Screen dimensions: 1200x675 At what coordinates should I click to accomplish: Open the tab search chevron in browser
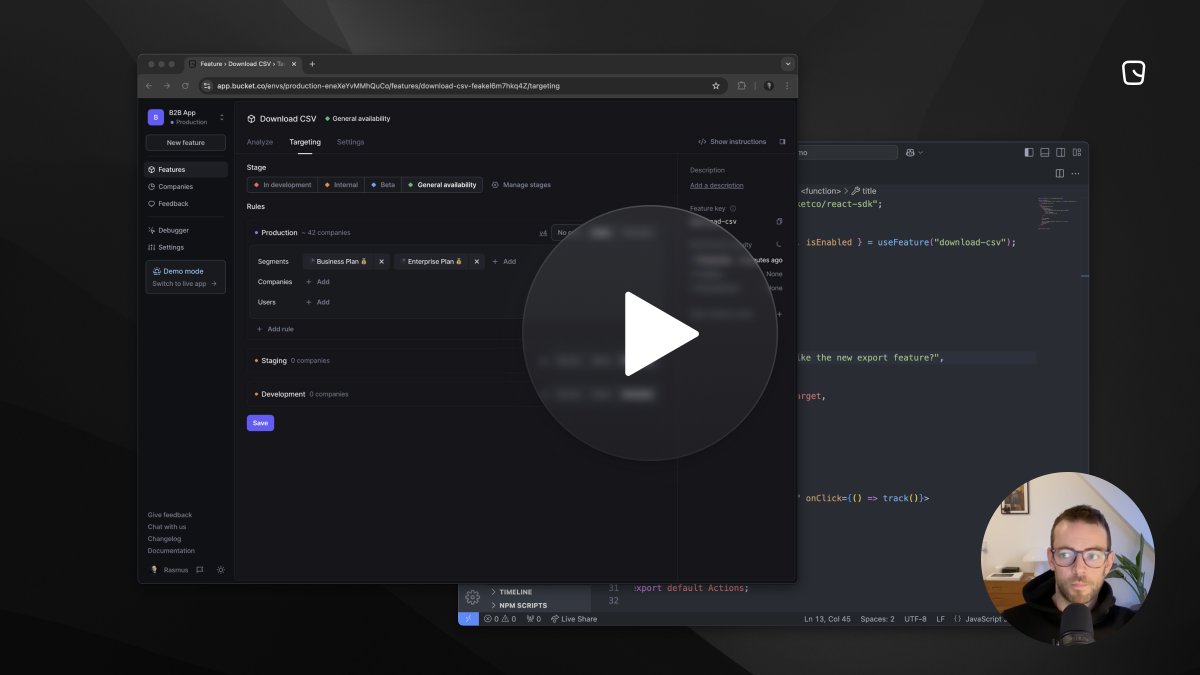(x=787, y=64)
